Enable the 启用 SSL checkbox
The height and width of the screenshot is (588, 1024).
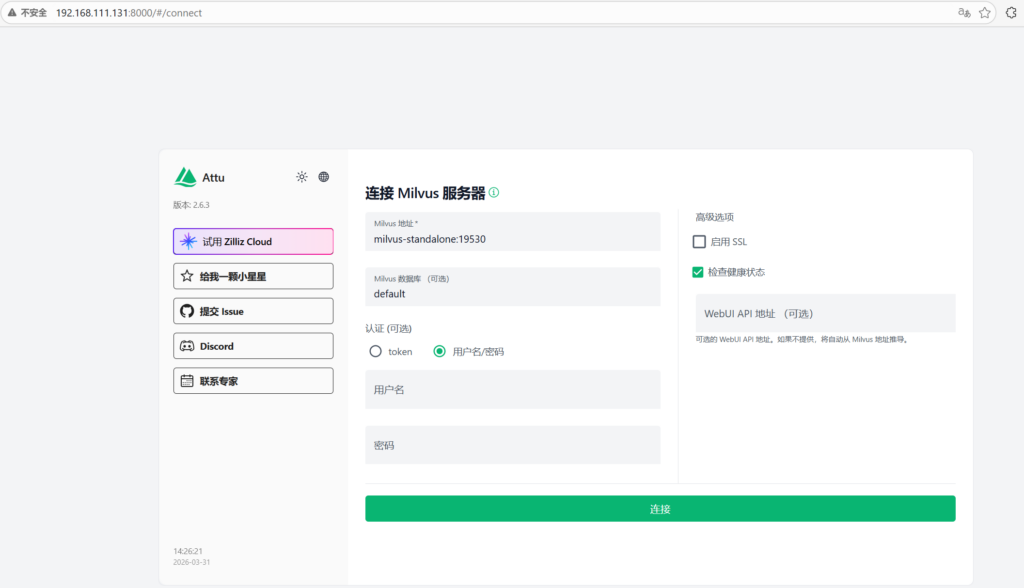pyautogui.click(x=699, y=242)
